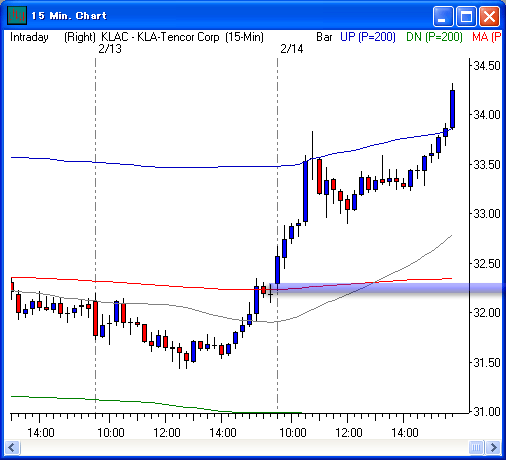Click the 2/14 date marker

pyautogui.click(x=292, y=49)
